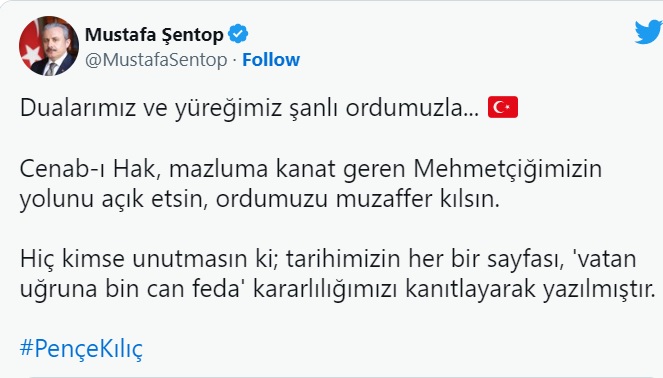This screenshot has width=663, height=378.
Task: Click the word "Mehmetçiğimizin"
Action: tap(508, 169)
